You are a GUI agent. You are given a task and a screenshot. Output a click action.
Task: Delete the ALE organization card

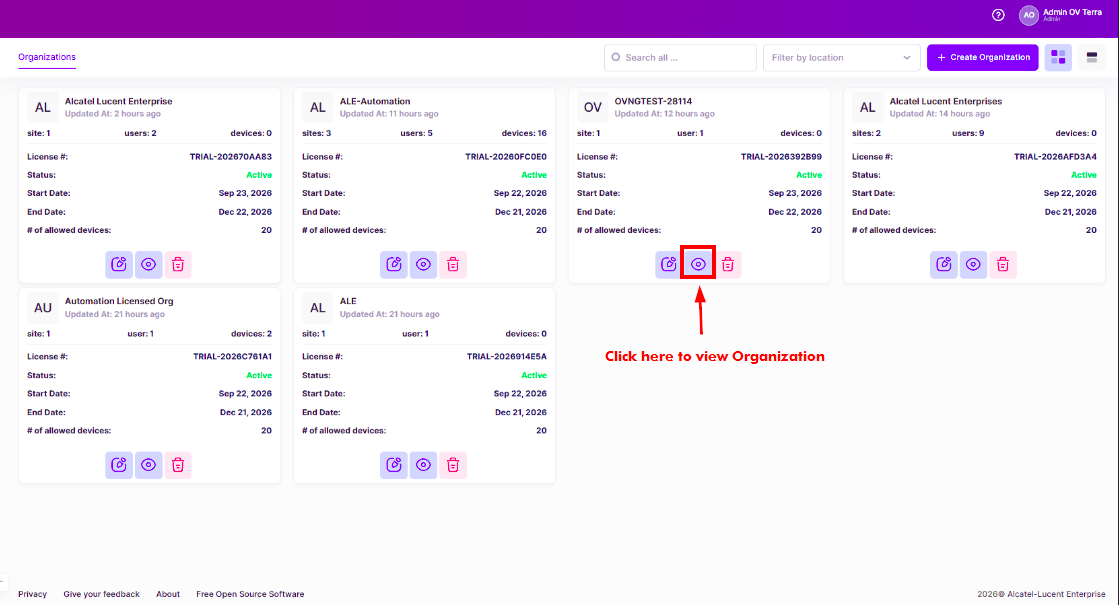tap(452, 465)
